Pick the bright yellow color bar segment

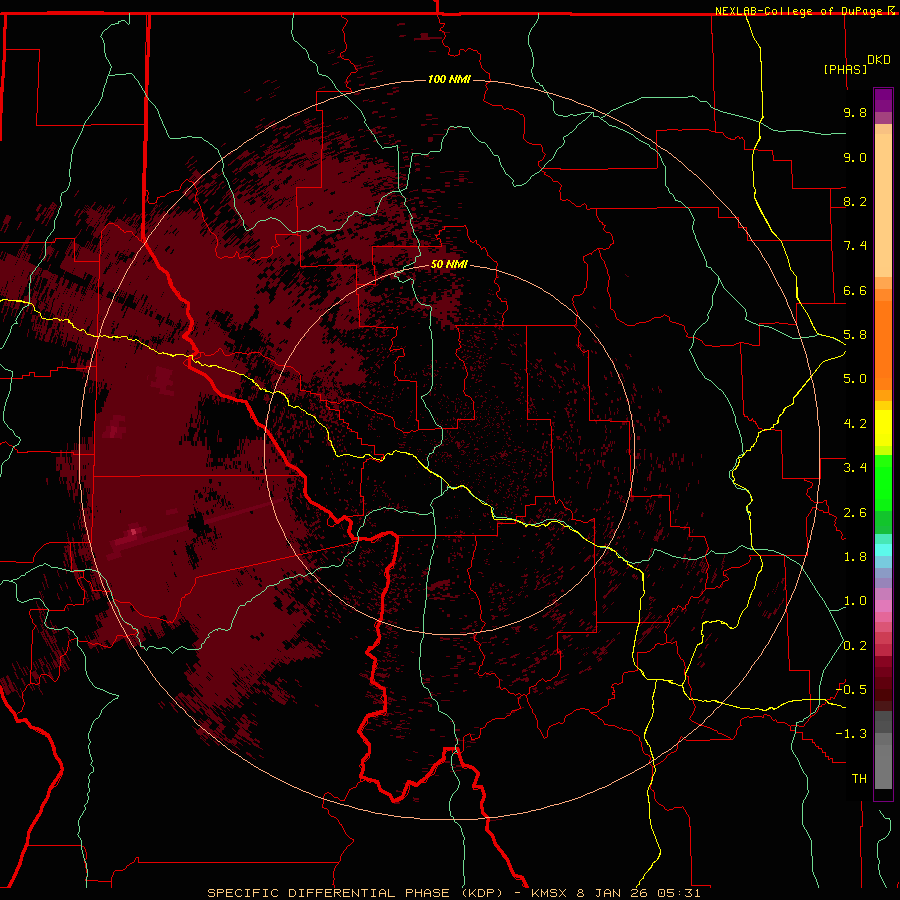(883, 428)
